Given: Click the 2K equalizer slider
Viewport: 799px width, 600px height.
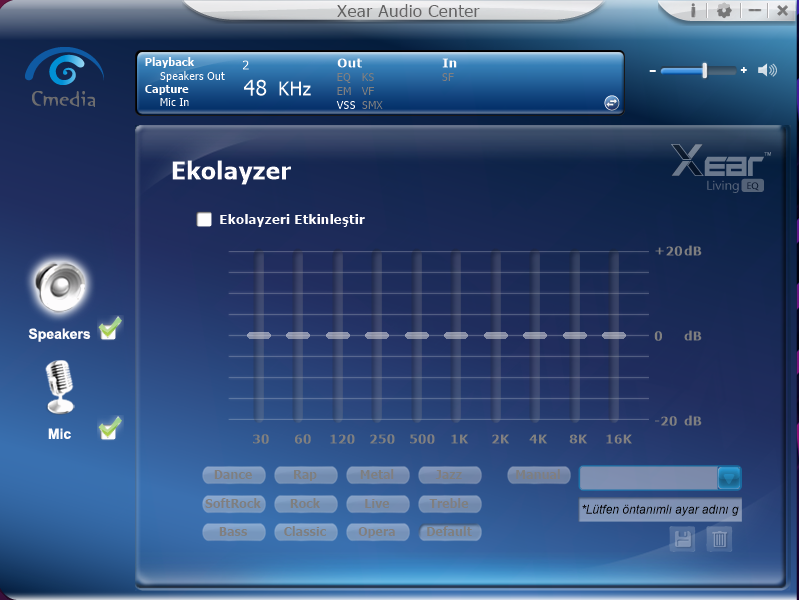Looking at the screenshot, I should [x=496, y=335].
